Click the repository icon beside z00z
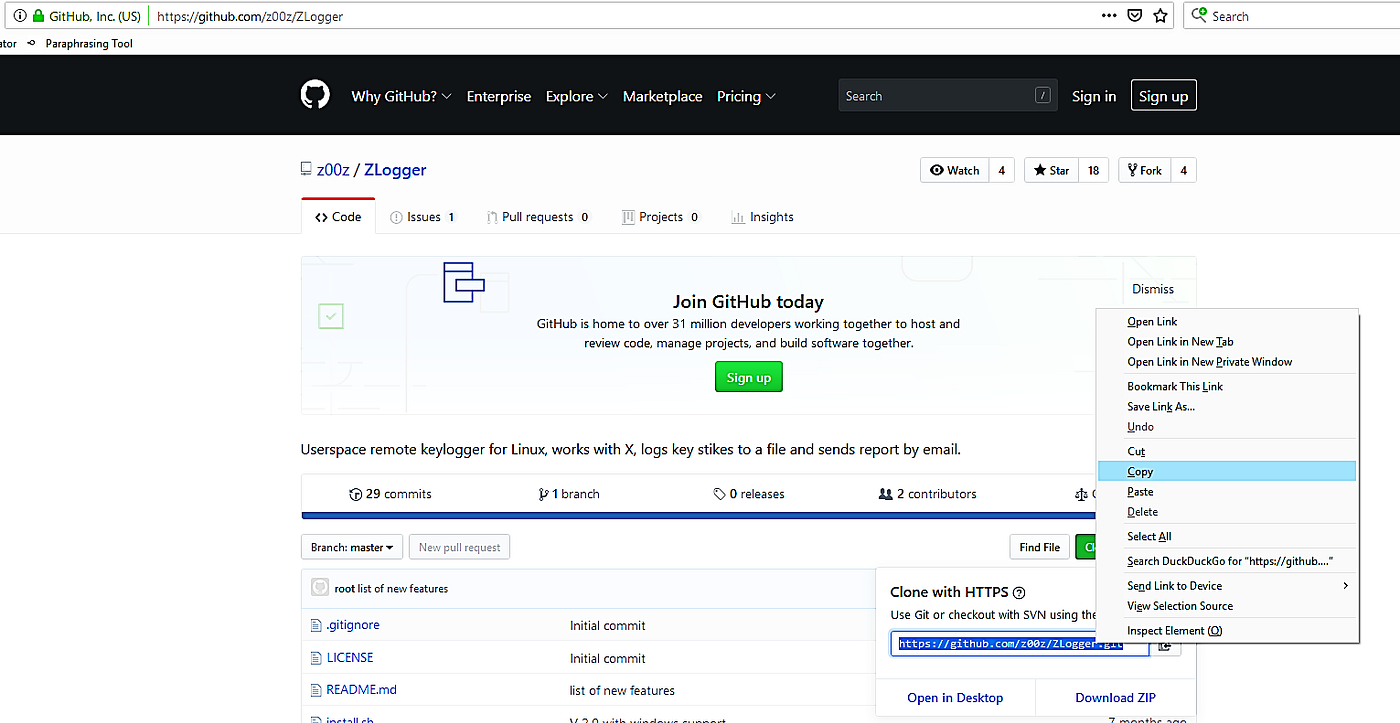 [x=306, y=169]
